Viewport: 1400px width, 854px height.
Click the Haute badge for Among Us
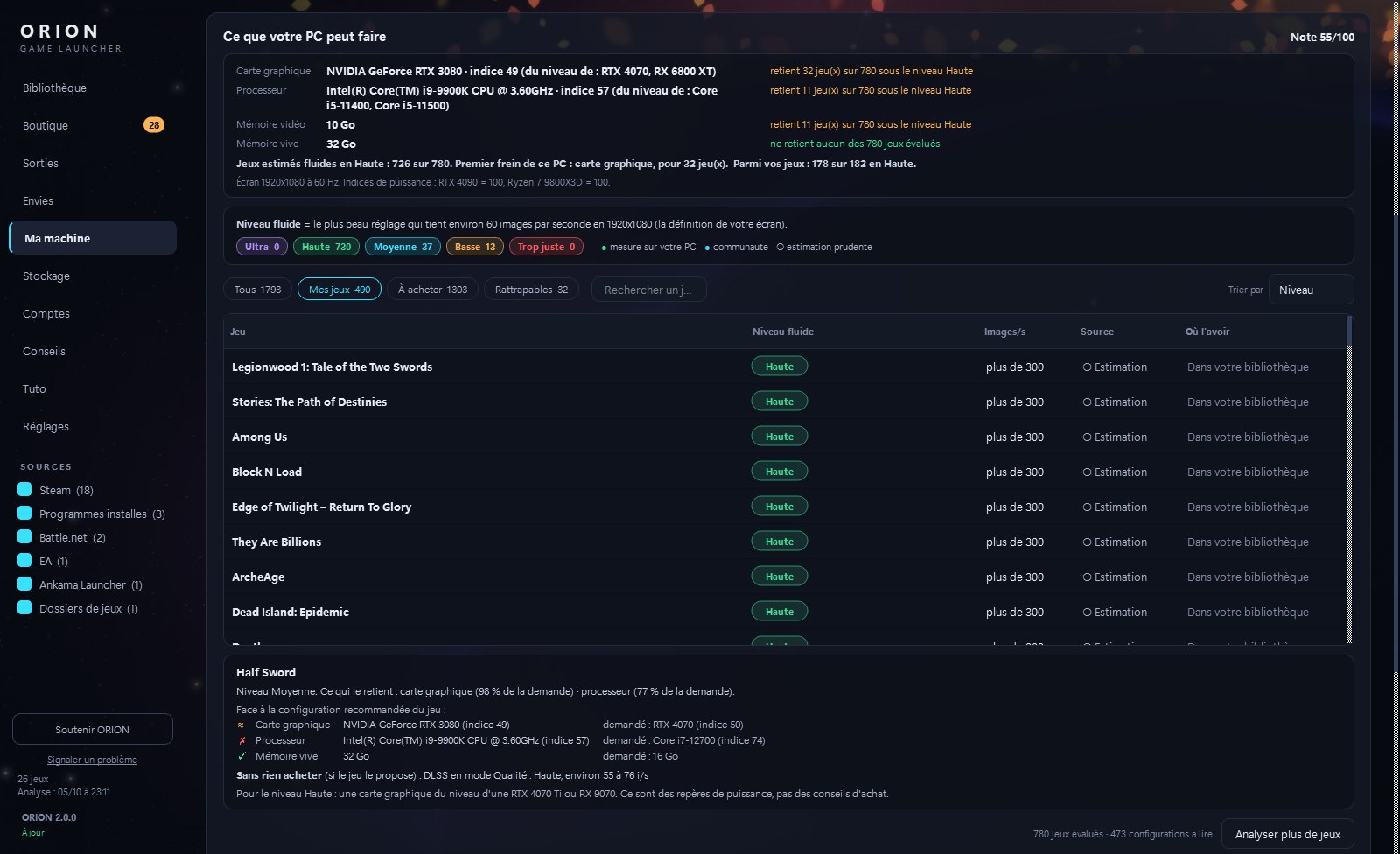coord(780,437)
